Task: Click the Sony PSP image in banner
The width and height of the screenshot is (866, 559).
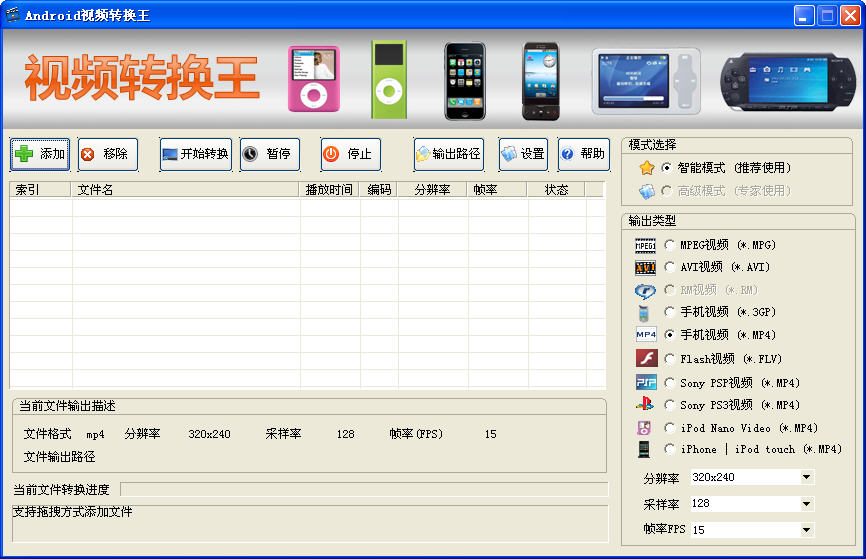Action: (788, 82)
